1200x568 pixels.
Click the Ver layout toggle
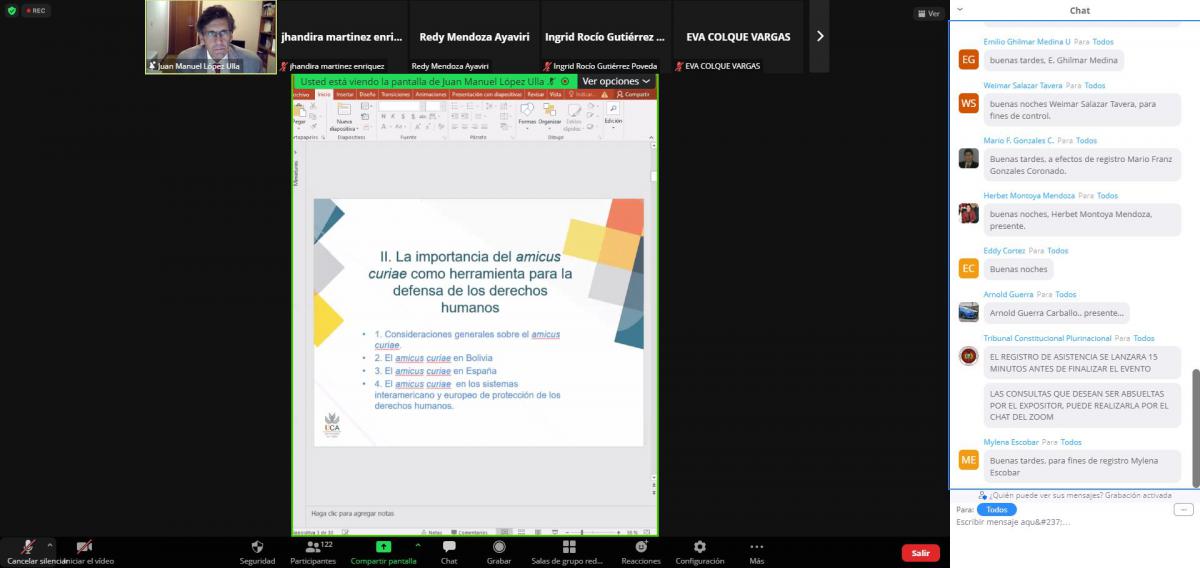coord(928,13)
